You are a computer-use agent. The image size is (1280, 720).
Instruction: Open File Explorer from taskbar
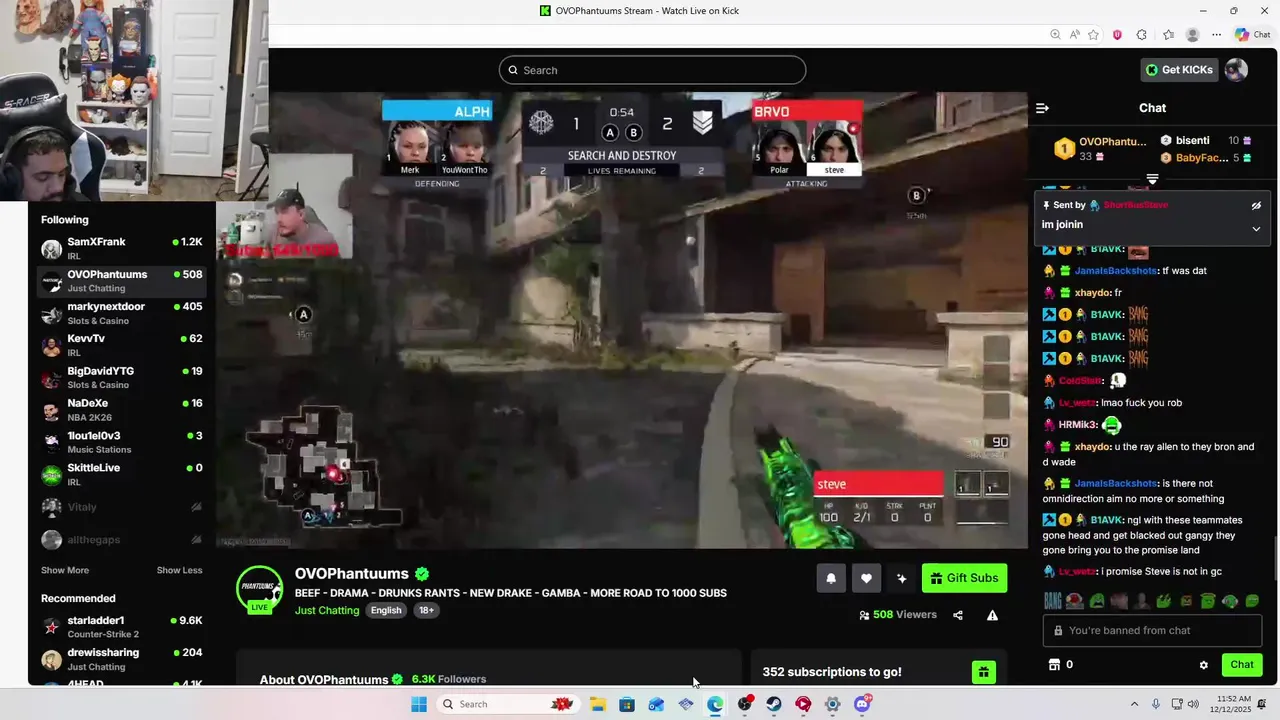(598, 704)
